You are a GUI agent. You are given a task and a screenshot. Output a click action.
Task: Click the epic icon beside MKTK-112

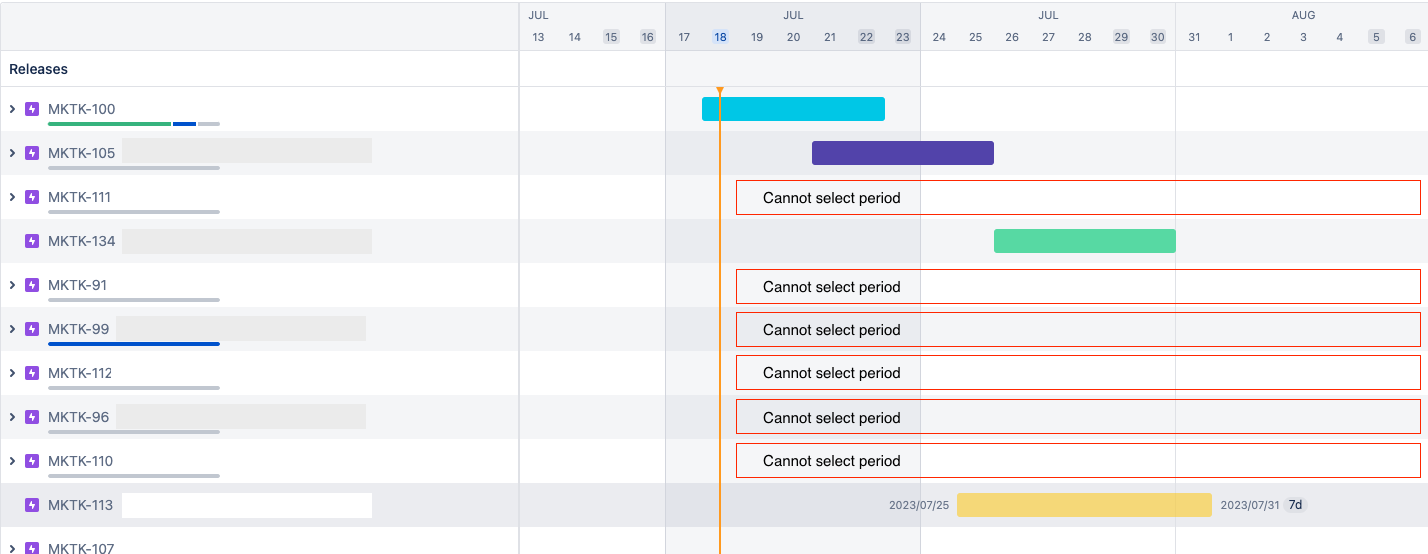click(x=32, y=373)
